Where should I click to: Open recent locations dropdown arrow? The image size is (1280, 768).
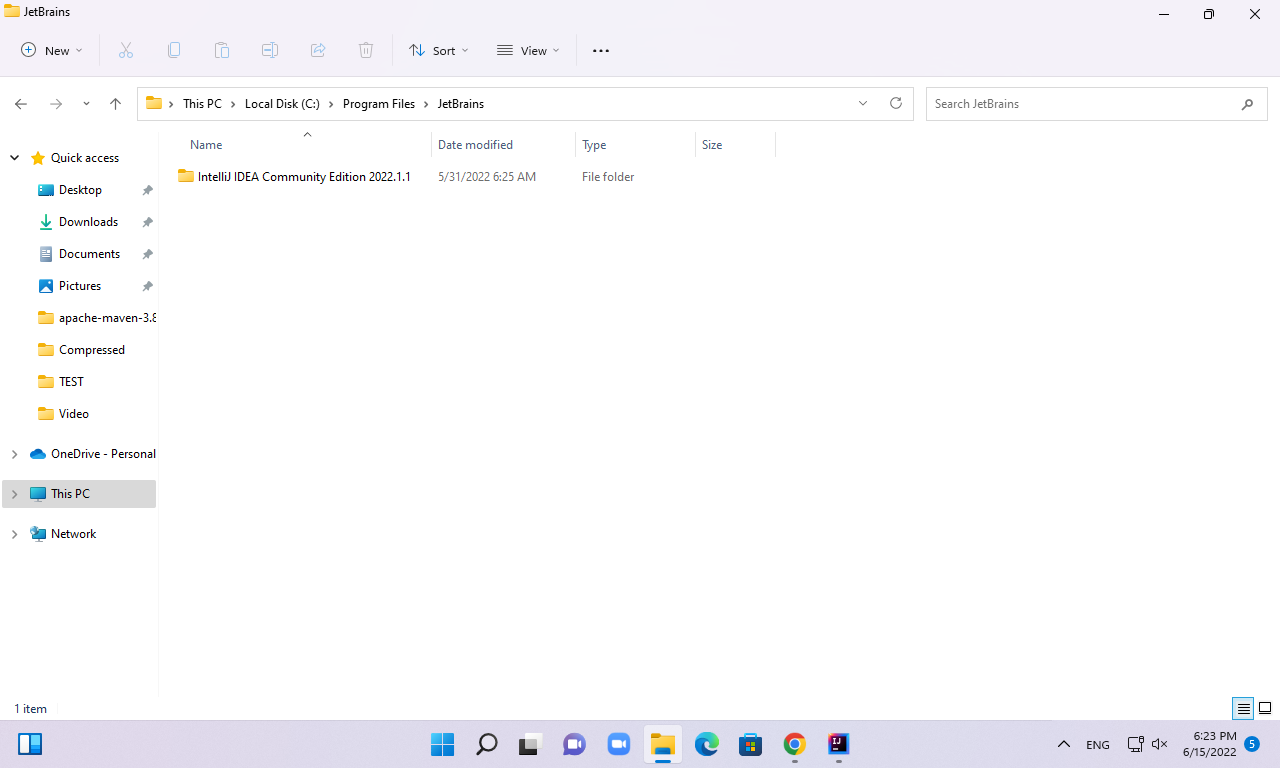point(86,104)
